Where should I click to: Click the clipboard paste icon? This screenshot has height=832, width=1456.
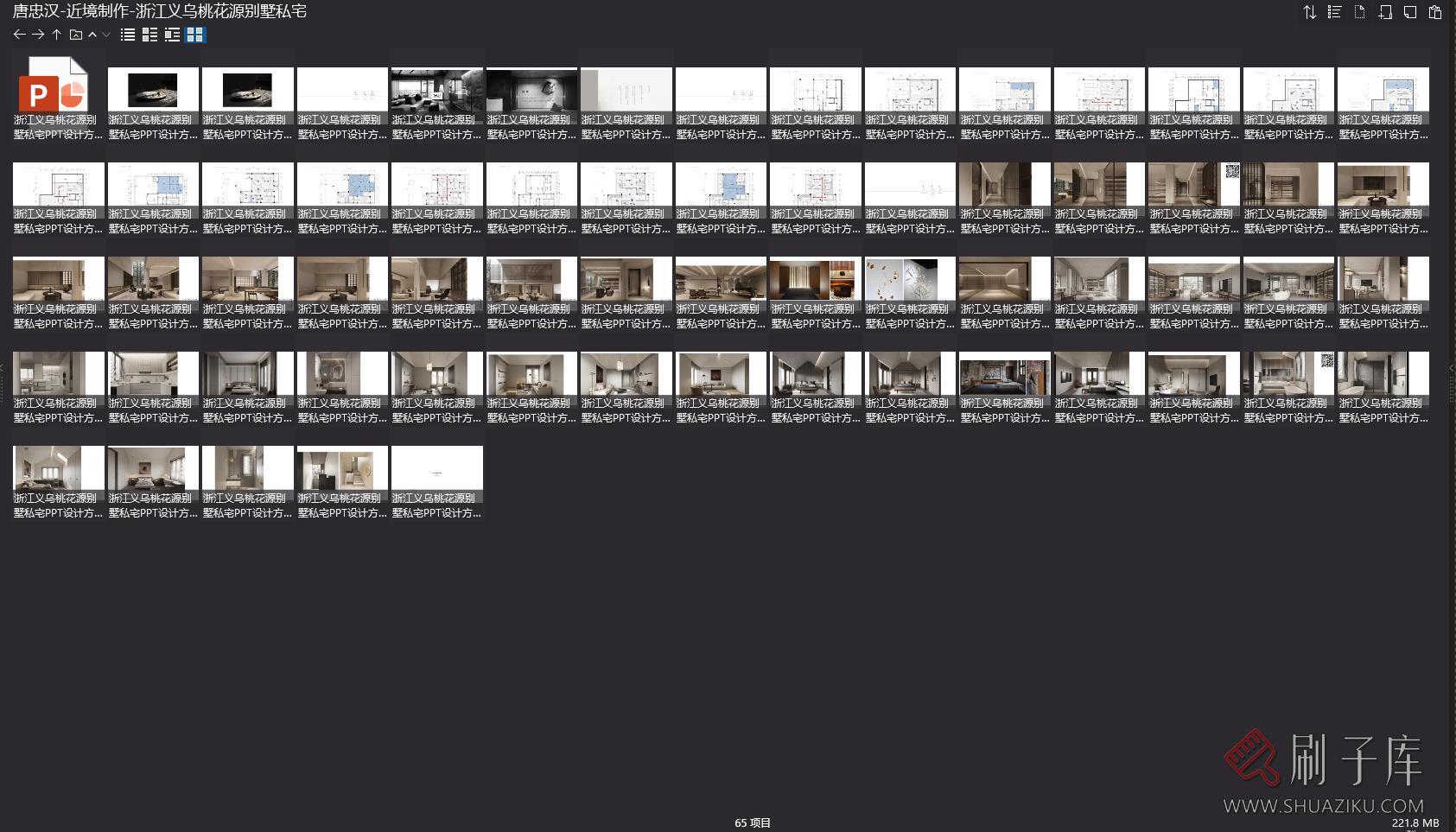click(x=1435, y=12)
